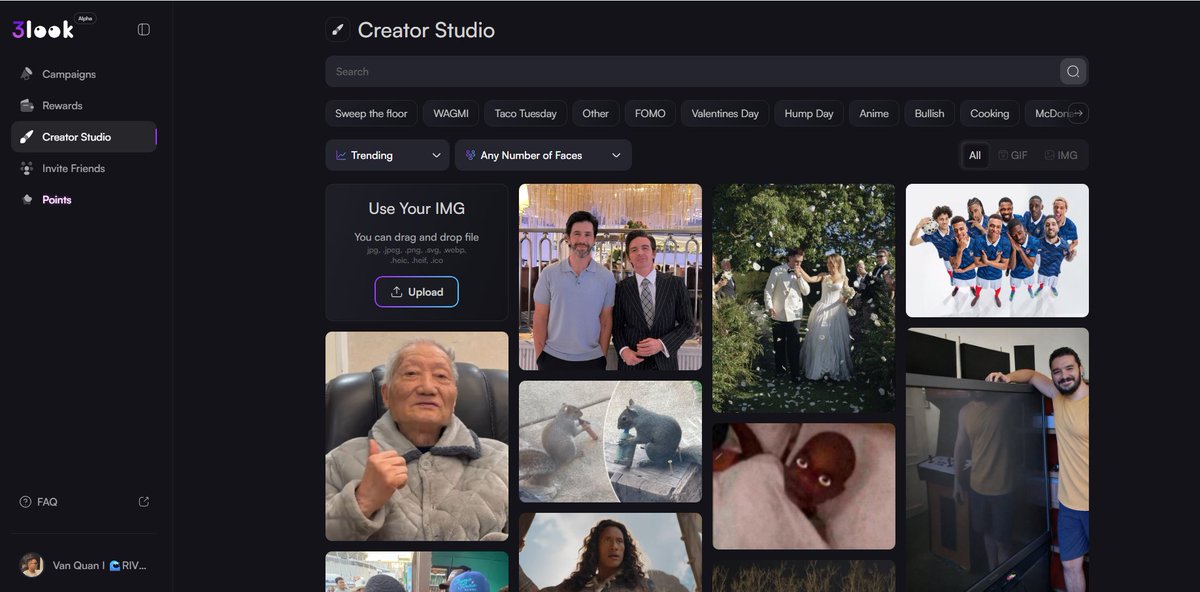
Task: Click the 3look logo
Action: click(x=43, y=29)
